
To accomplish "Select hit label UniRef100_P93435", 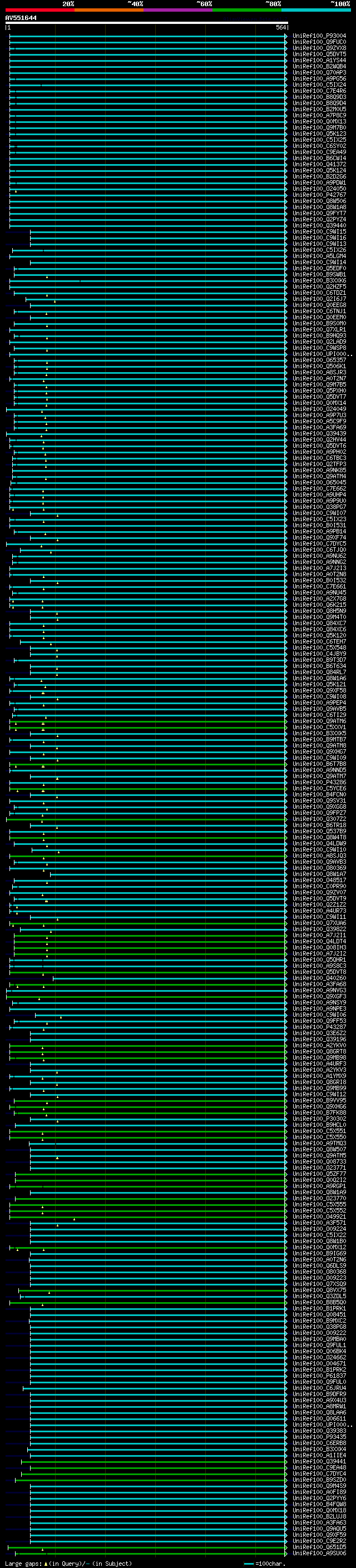I will [319, 1437].
